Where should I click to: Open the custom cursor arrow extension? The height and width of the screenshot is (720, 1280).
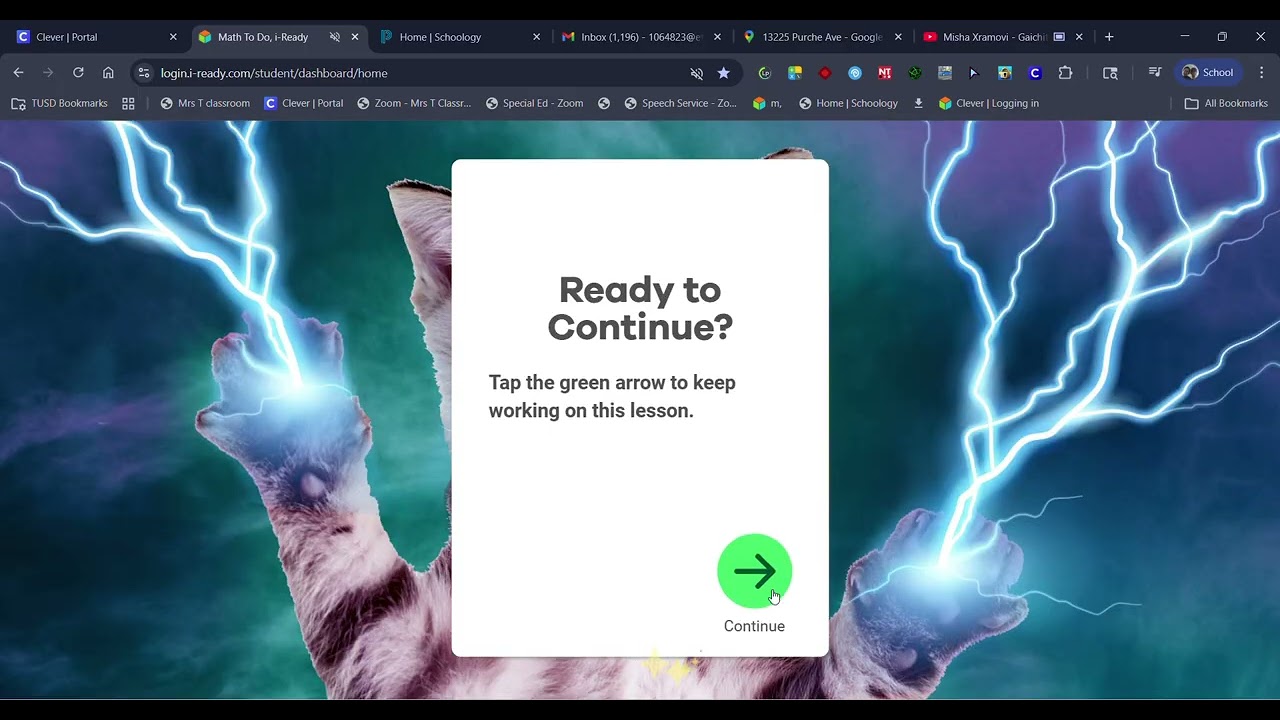pyautogui.click(x=974, y=73)
